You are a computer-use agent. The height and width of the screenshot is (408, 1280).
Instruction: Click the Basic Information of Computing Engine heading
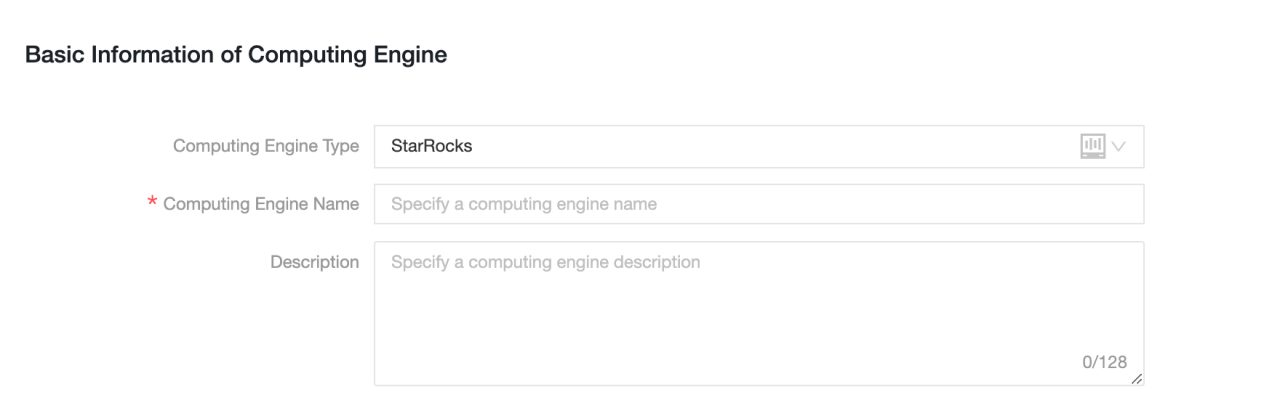click(x=236, y=56)
